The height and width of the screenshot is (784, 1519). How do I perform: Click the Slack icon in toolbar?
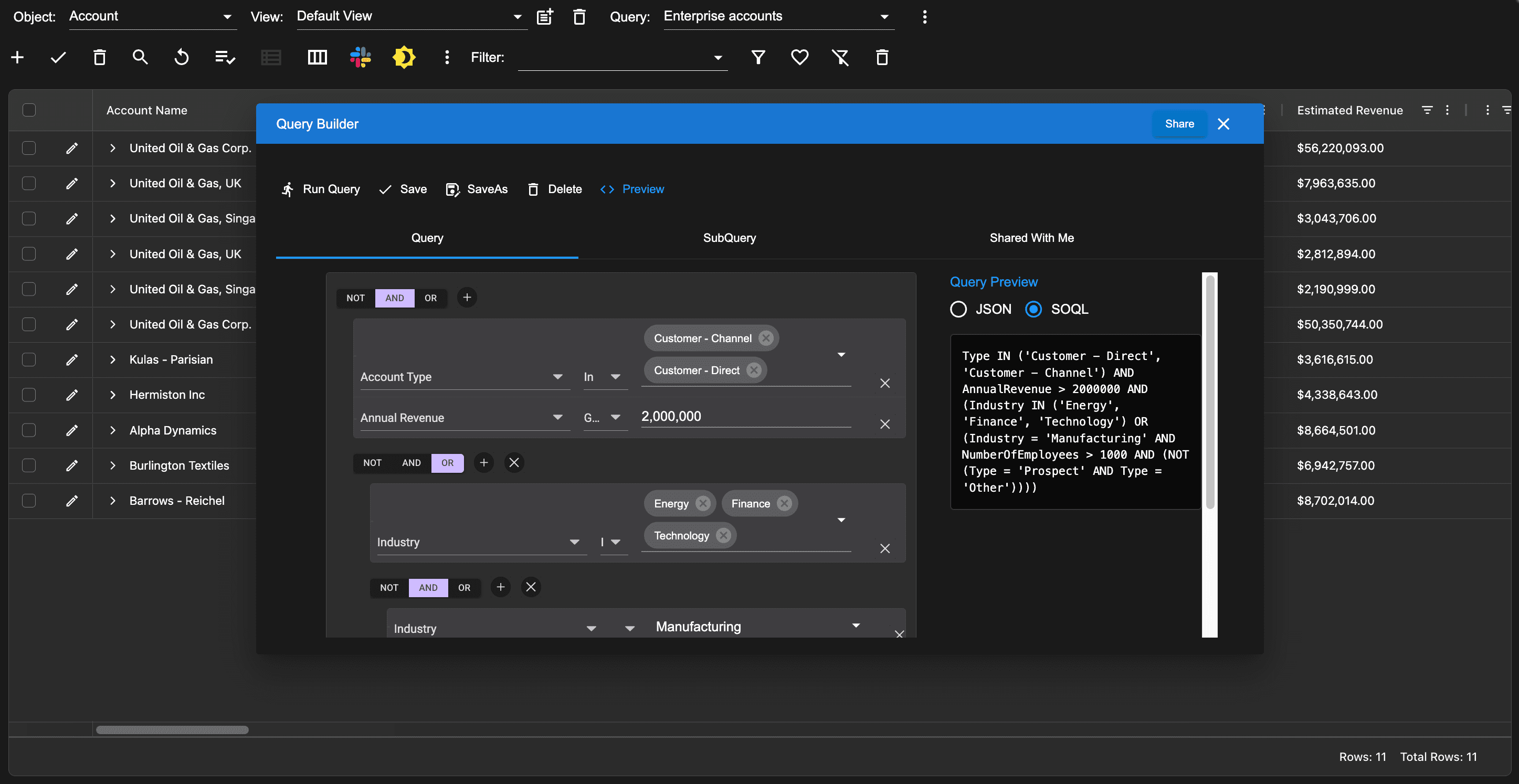[360, 57]
